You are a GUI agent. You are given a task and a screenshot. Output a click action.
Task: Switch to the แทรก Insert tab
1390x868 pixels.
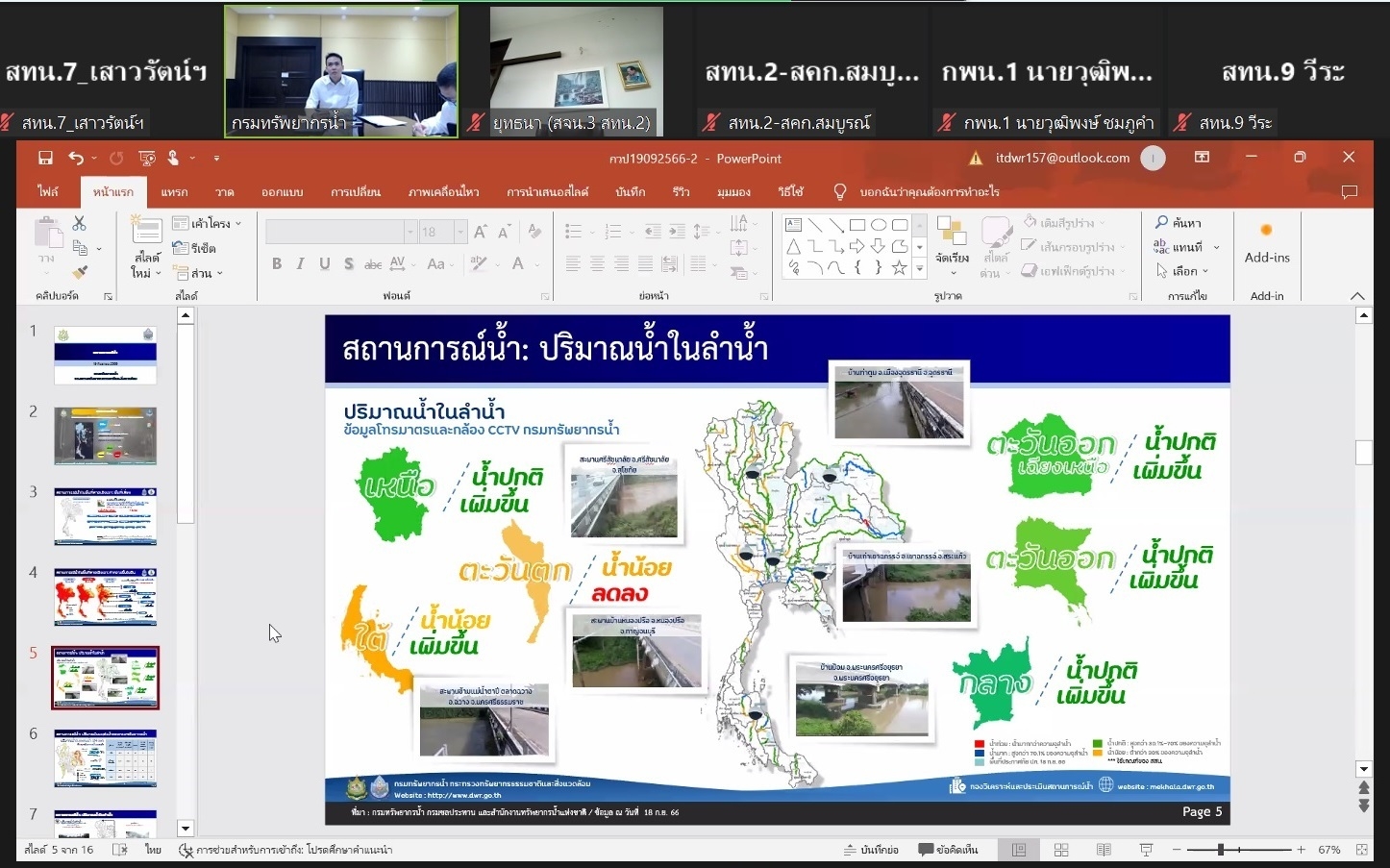tap(174, 192)
